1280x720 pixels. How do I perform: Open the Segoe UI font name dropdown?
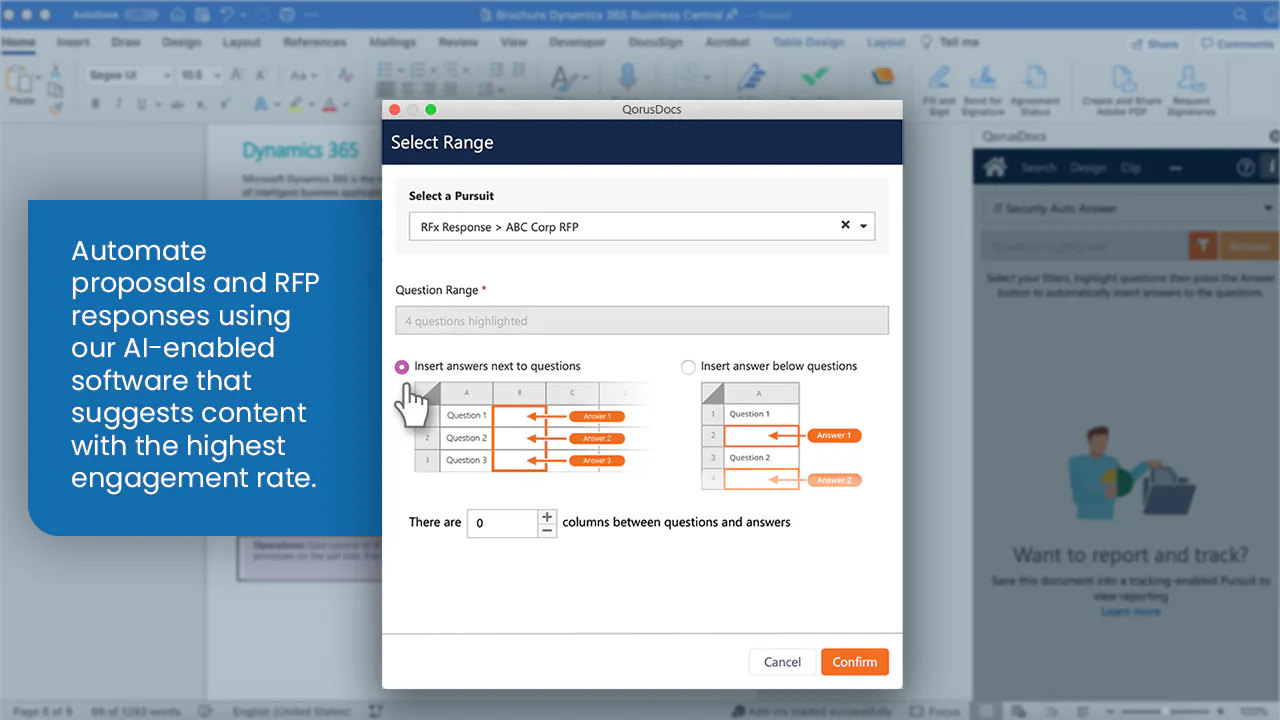point(128,76)
